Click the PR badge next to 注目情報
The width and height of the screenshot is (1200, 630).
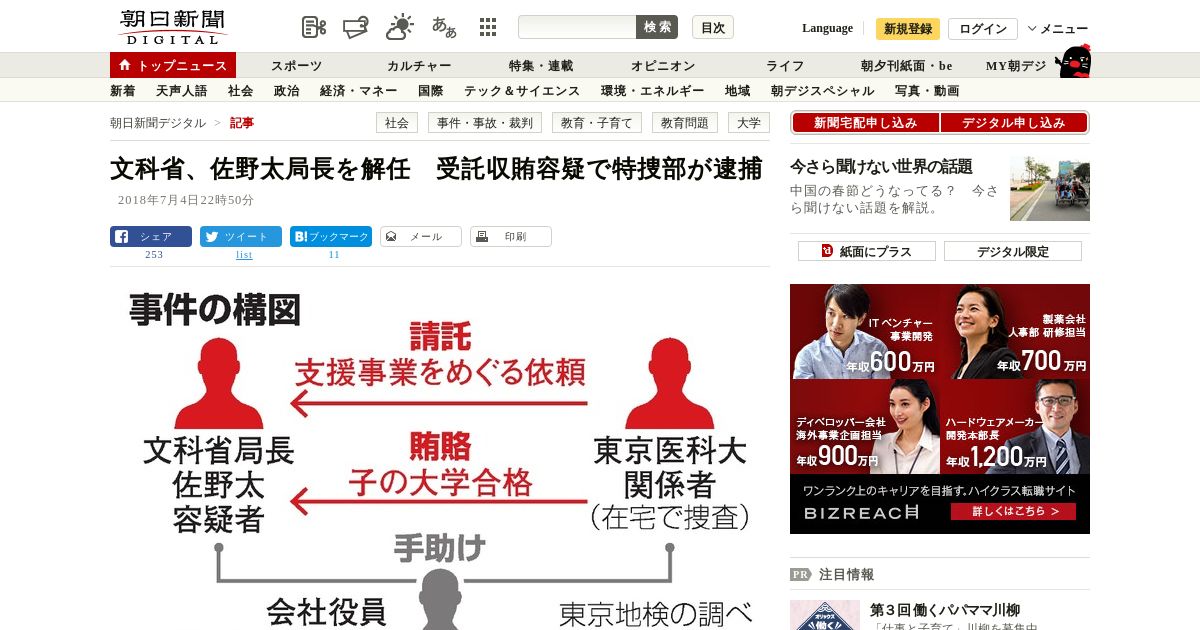[800, 575]
